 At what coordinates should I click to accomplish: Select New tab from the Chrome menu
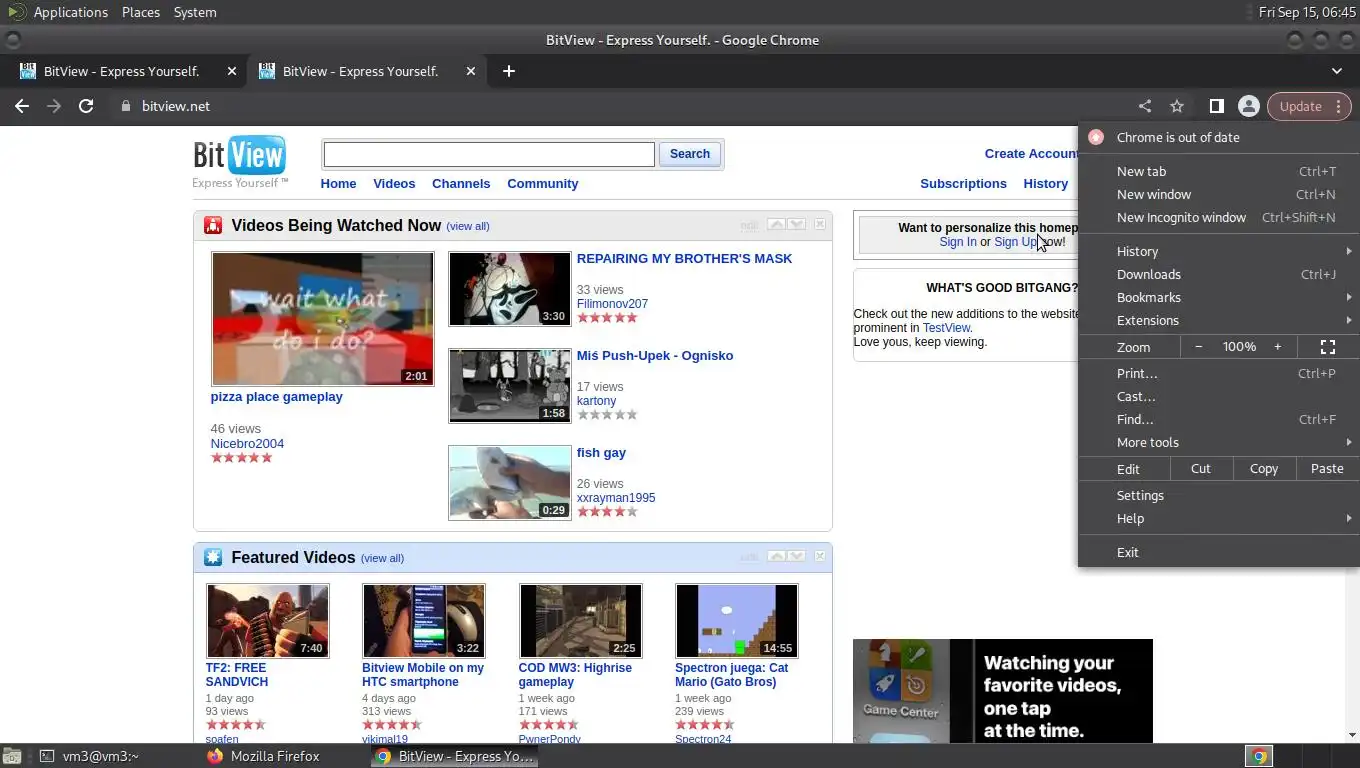[1219, 171]
